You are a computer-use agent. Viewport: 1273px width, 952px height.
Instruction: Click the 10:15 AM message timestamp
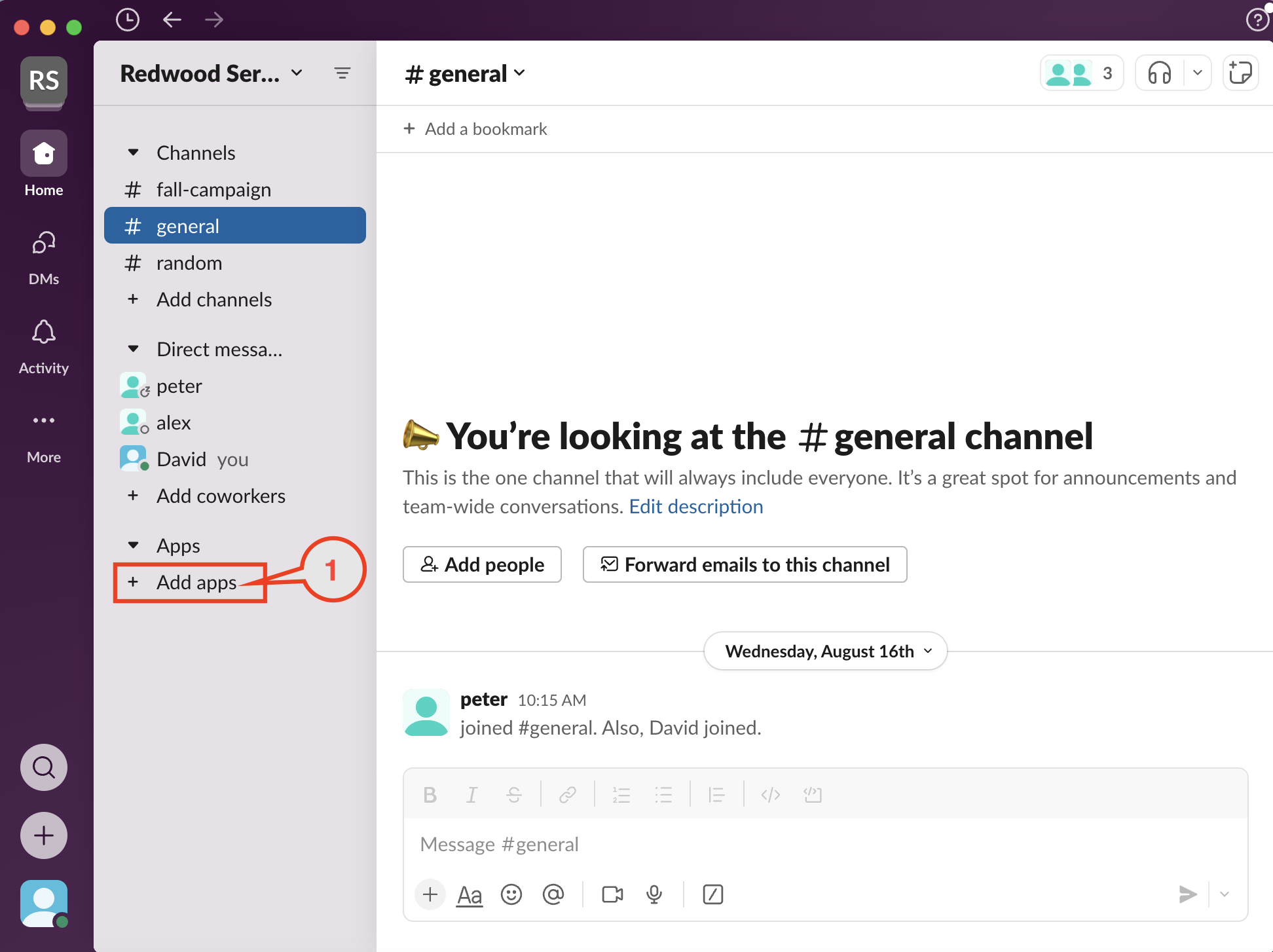pyautogui.click(x=552, y=701)
